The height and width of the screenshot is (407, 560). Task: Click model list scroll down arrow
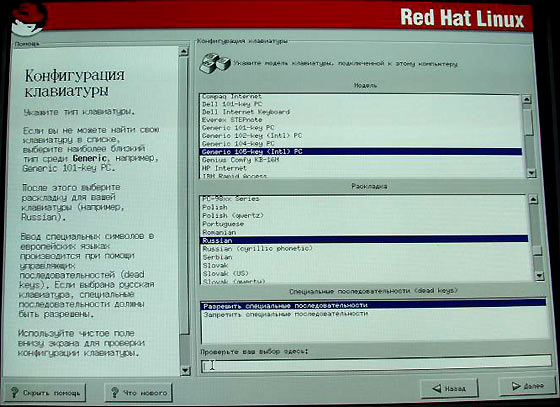point(532,173)
